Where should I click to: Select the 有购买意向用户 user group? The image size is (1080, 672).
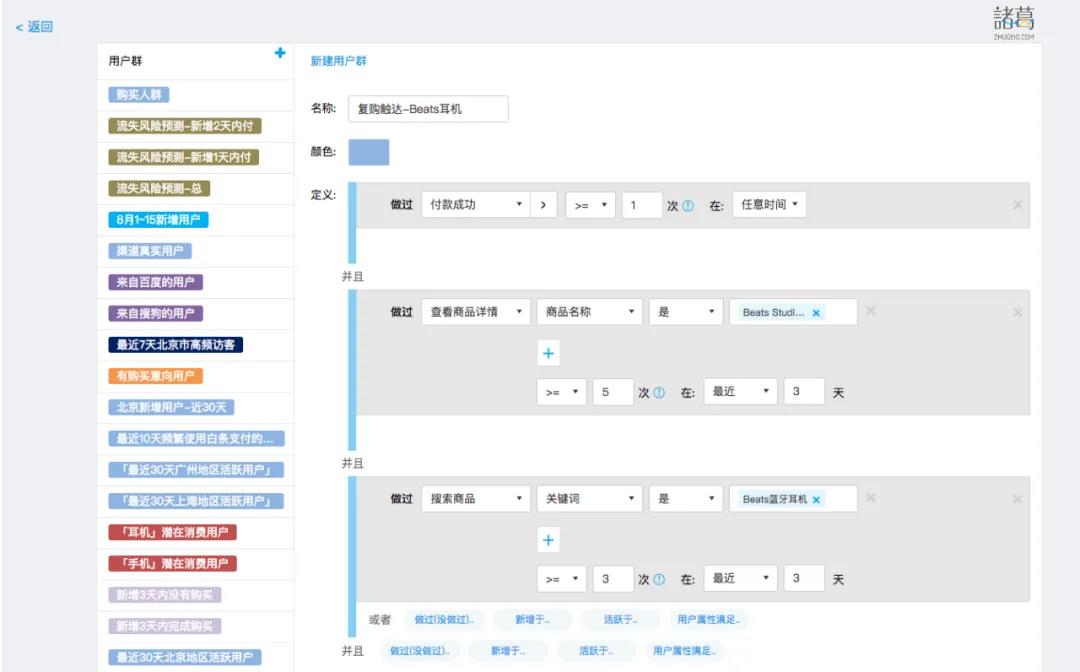pyautogui.click(x=156, y=376)
